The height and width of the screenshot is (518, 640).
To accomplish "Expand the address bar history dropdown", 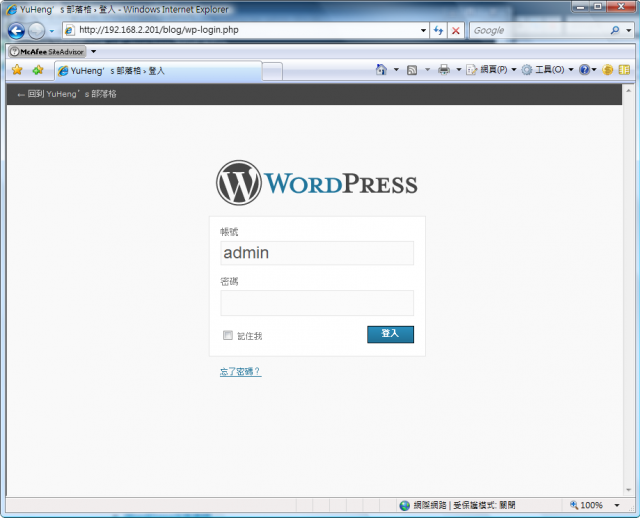I will pyautogui.click(x=423, y=30).
